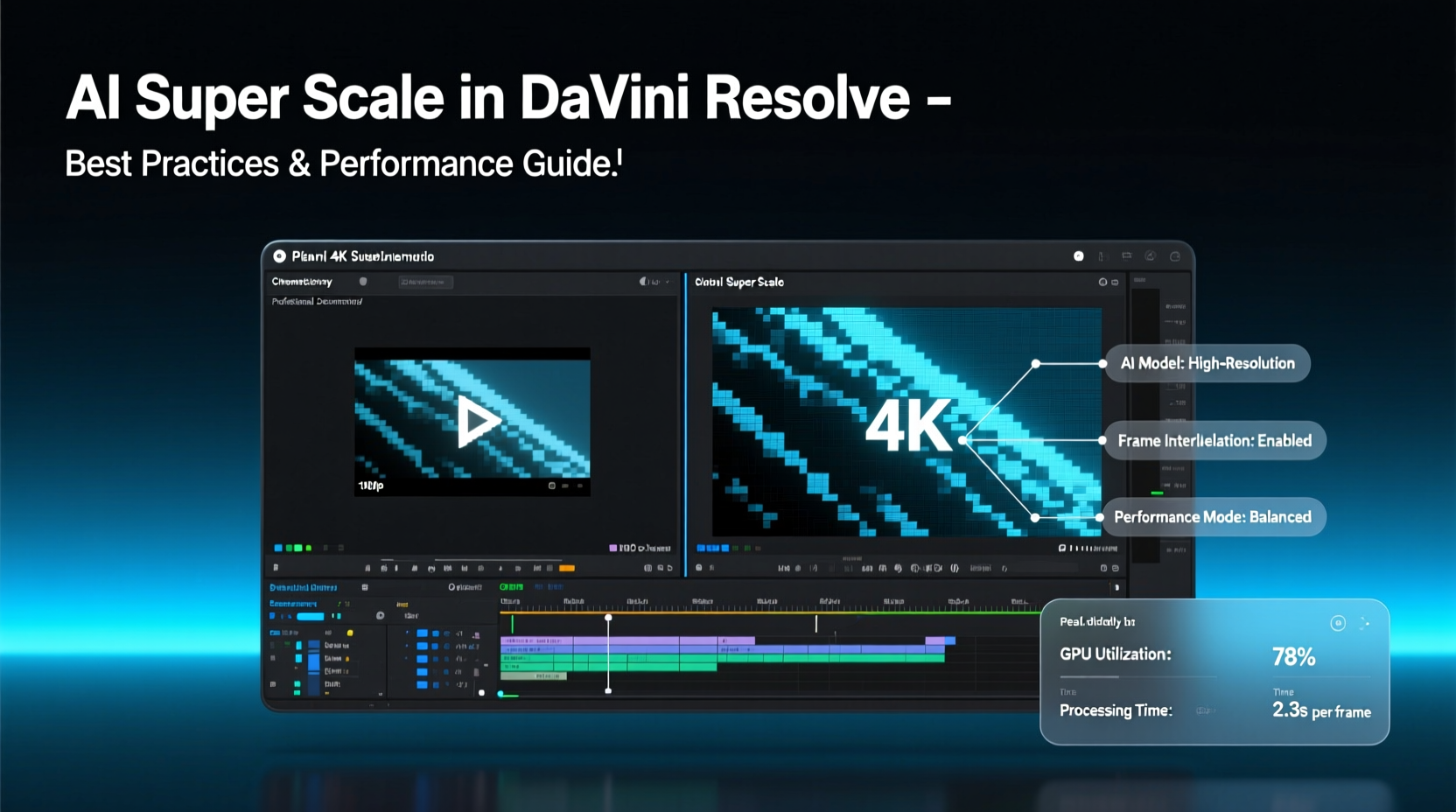The height and width of the screenshot is (812, 1456).
Task: Select the Chometlonny panel tab
Action: tap(302, 282)
